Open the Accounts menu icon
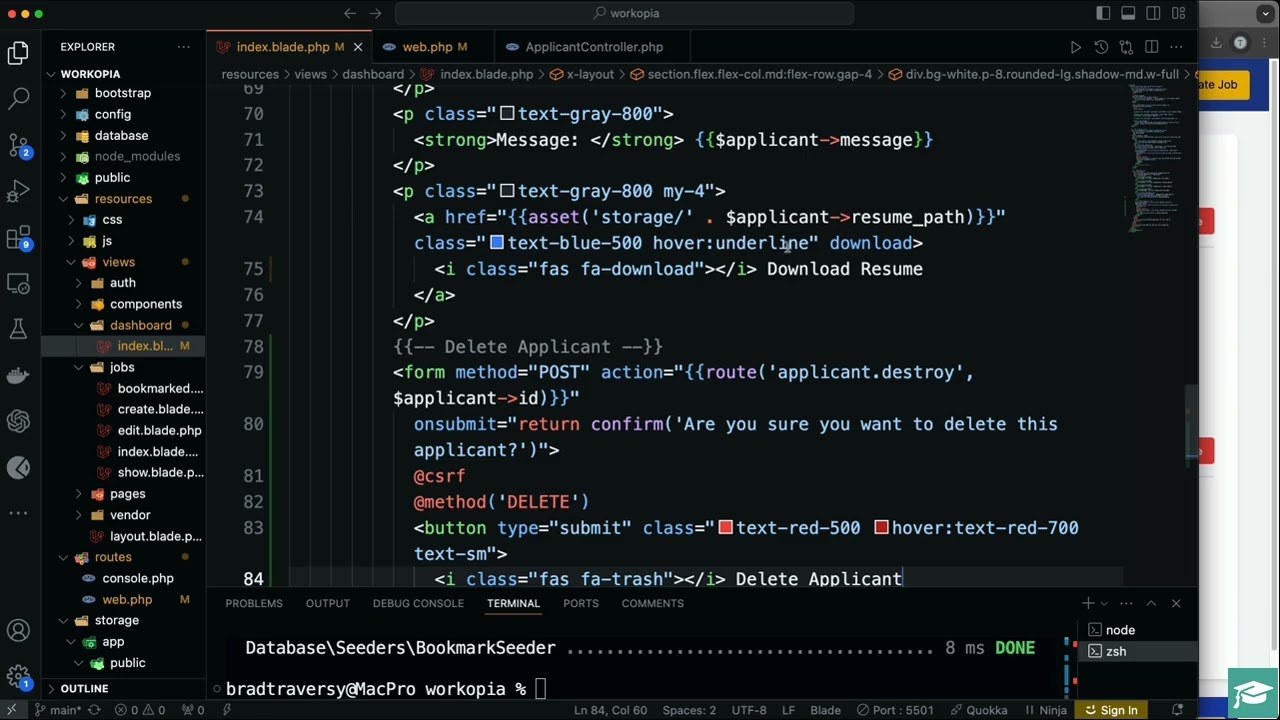Image resolution: width=1280 pixels, height=720 pixels. coord(18,631)
